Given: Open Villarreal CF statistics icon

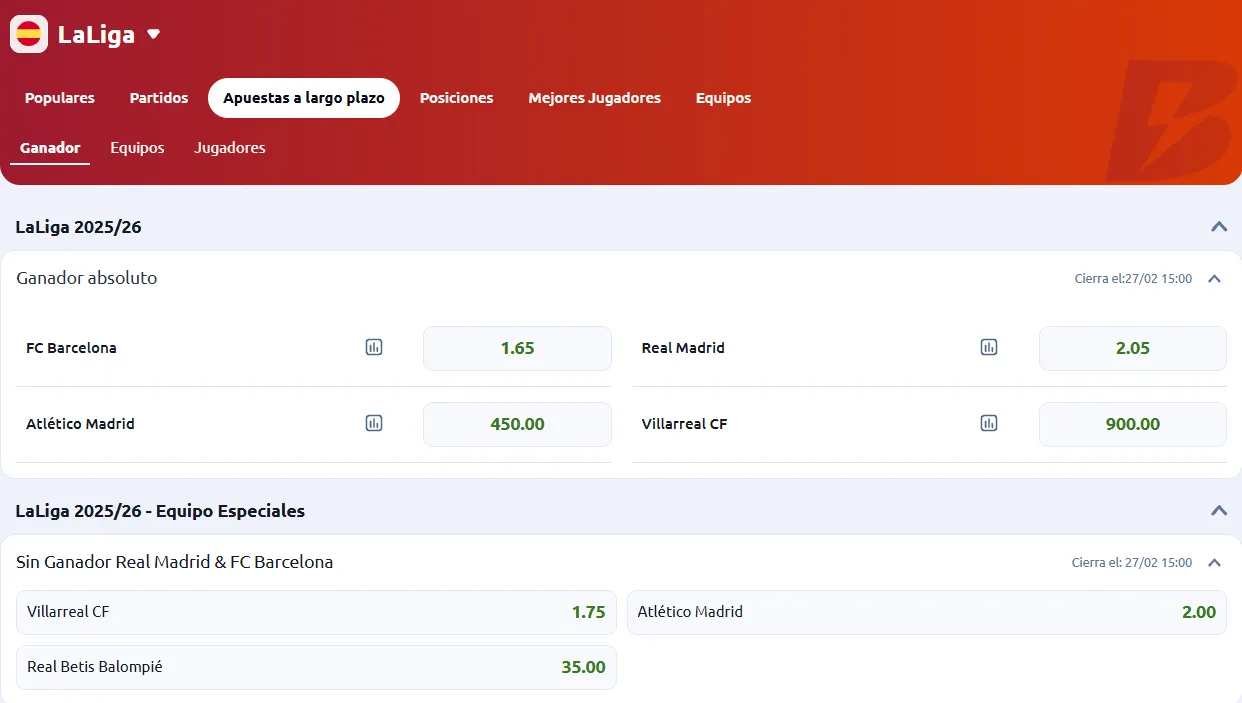Looking at the screenshot, I should click(989, 424).
